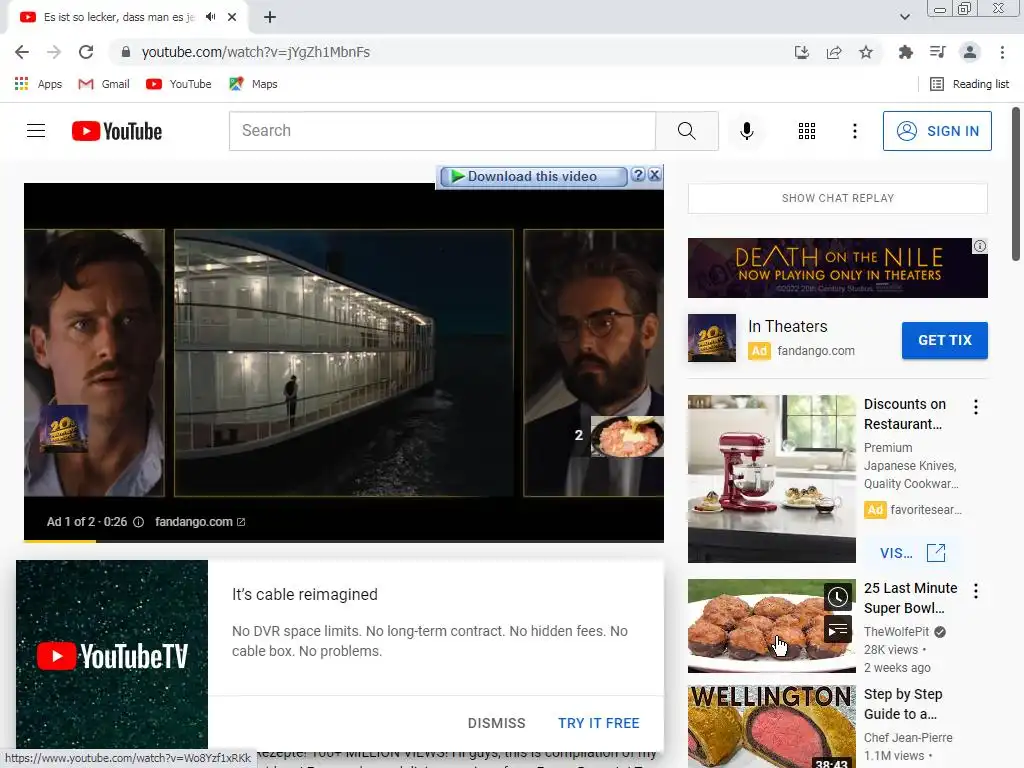
Task: Open a new browser tab
Action: (x=270, y=17)
